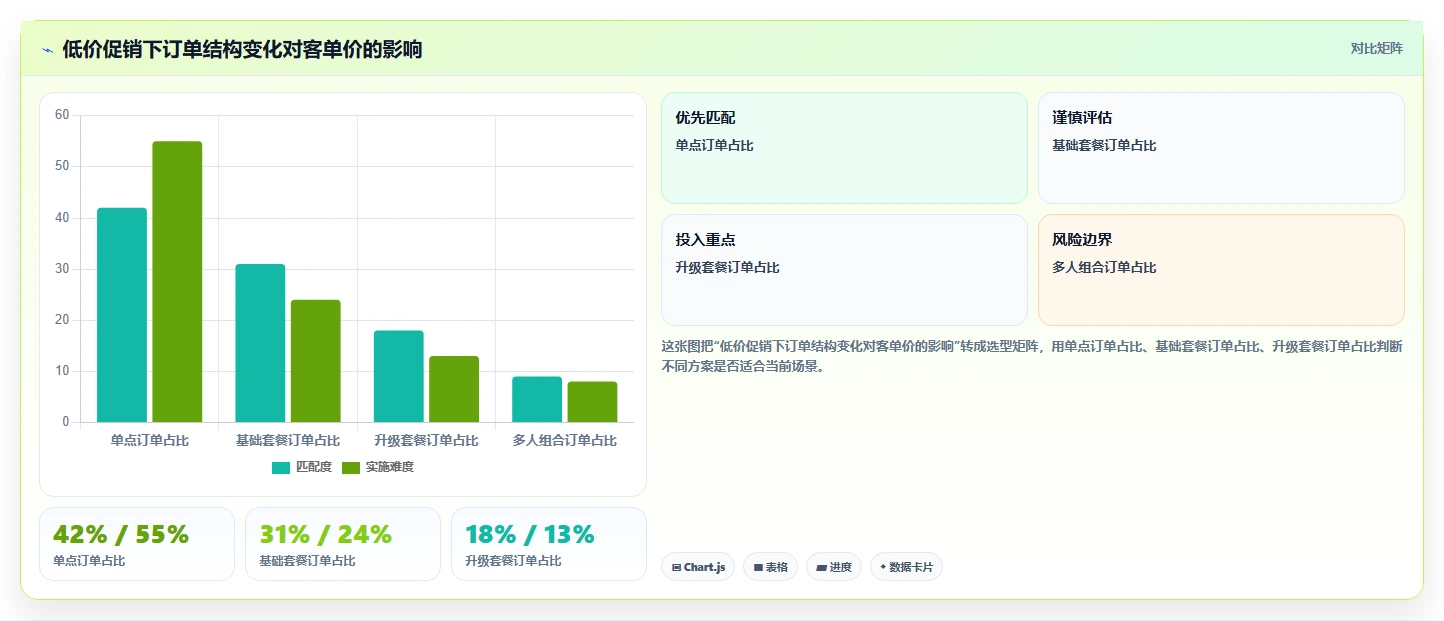The width and height of the screenshot is (1444, 621).
Task: Click the 表格 tag
Action: coord(770,567)
